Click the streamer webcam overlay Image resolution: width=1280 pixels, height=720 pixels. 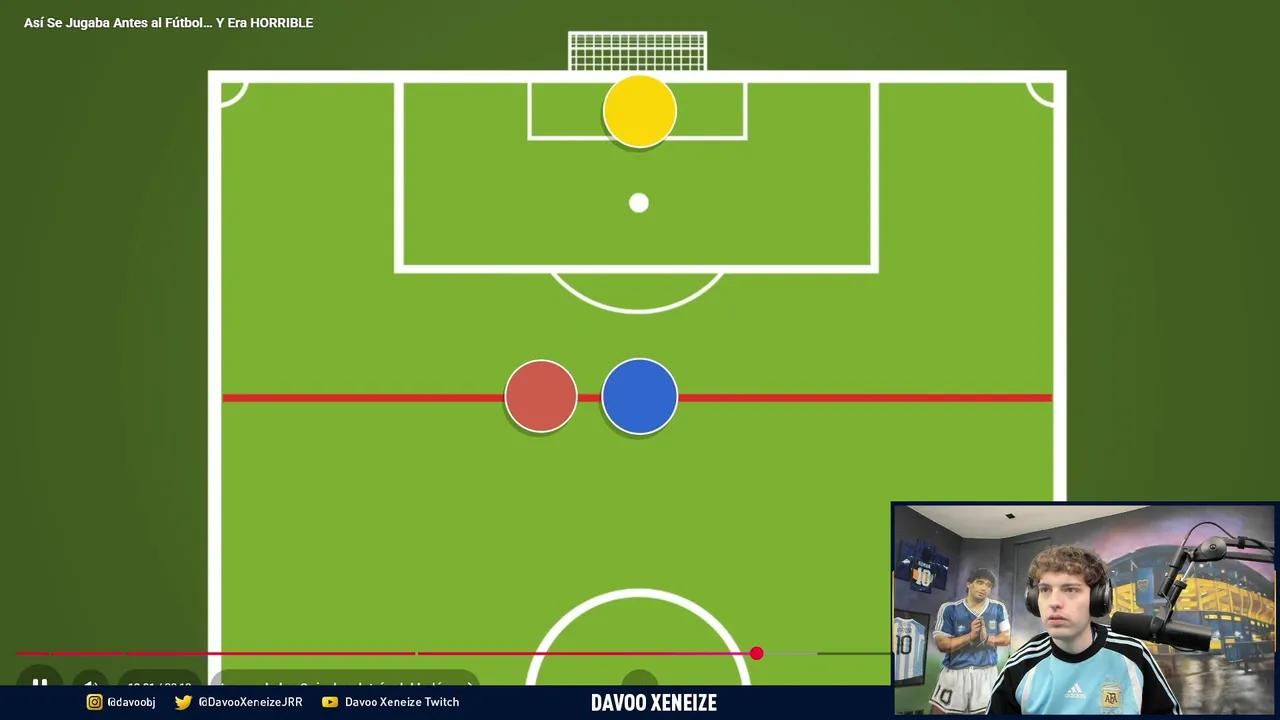(1083, 608)
